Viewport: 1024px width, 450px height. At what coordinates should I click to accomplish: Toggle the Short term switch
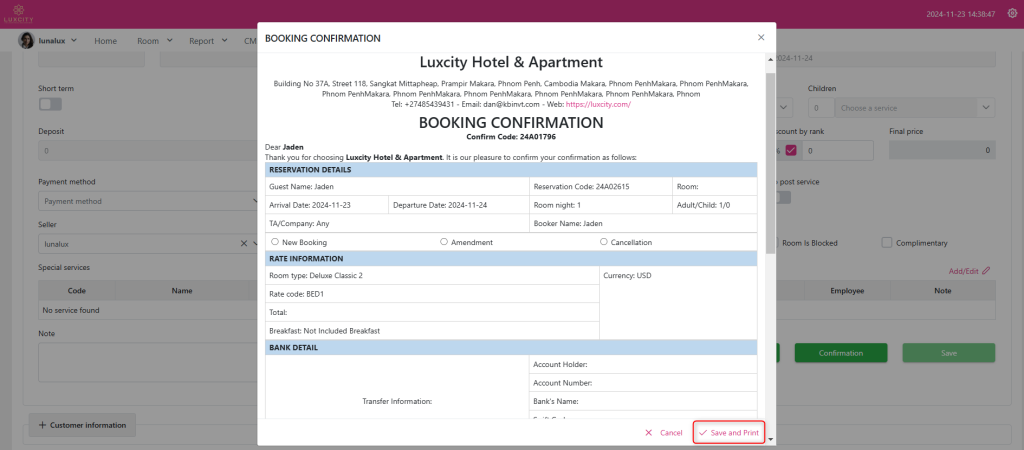pos(49,104)
